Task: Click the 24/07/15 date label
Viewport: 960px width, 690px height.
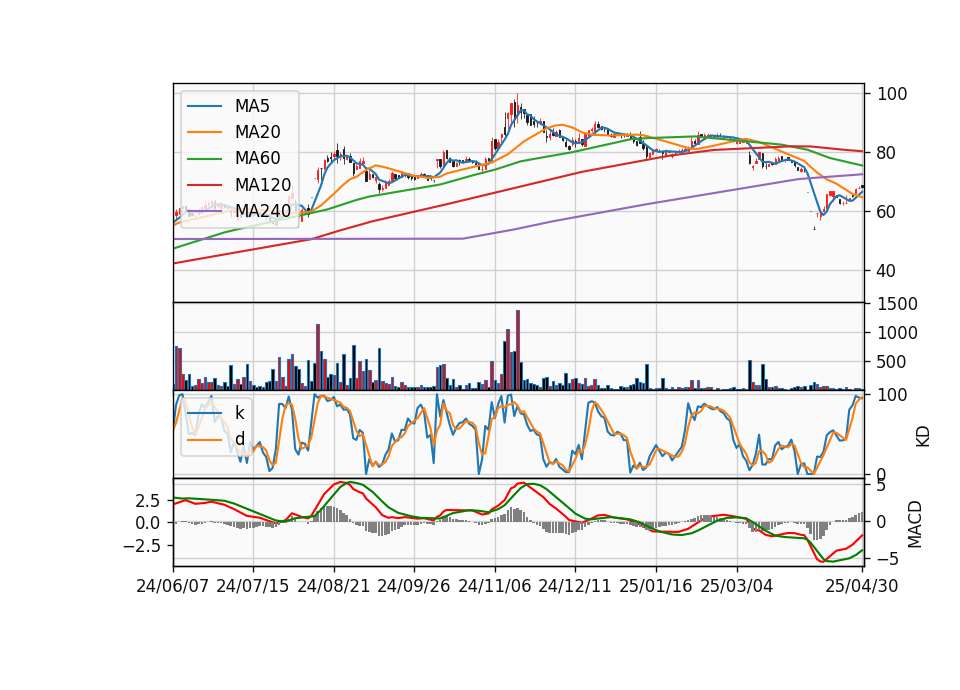Action: (x=253, y=586)
